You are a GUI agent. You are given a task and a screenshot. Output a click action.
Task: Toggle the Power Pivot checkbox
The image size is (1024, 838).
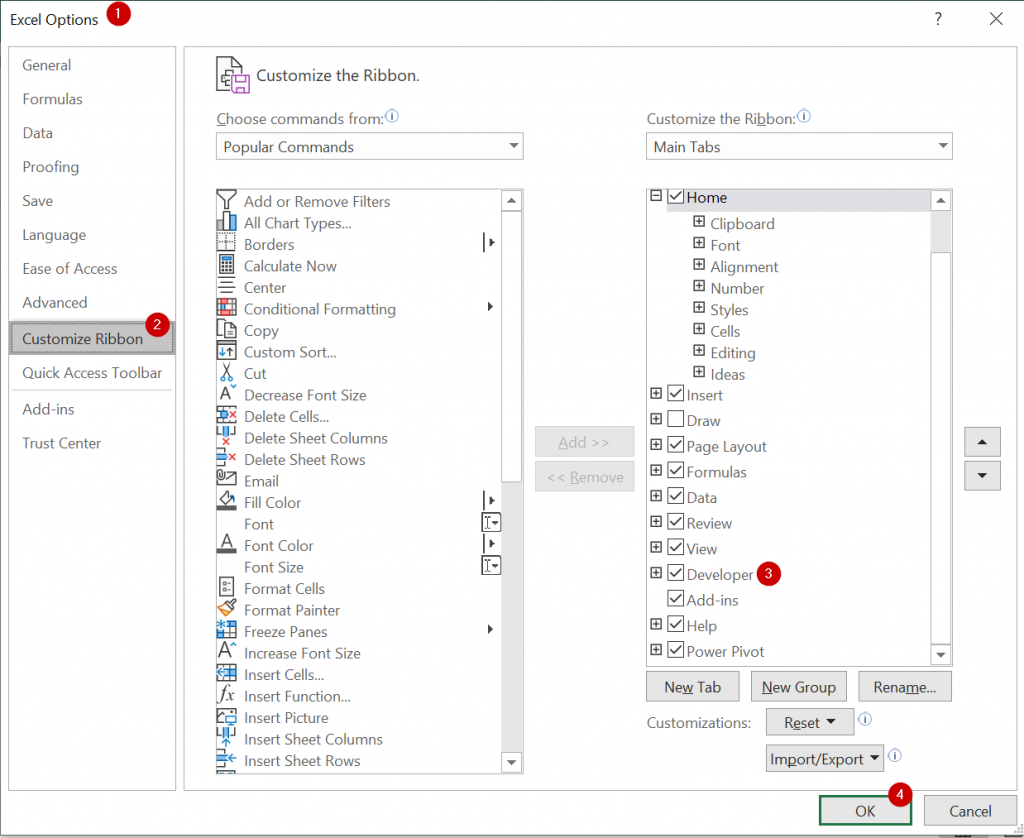click(676, 651)
